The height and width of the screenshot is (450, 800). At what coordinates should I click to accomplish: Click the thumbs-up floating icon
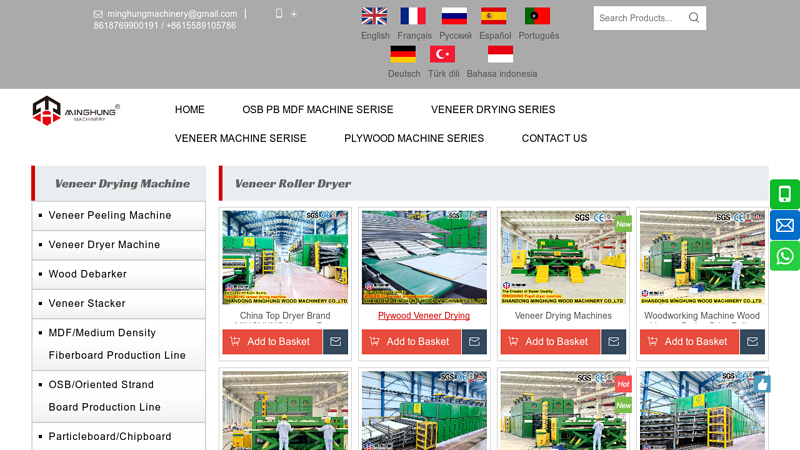point(762,384)
